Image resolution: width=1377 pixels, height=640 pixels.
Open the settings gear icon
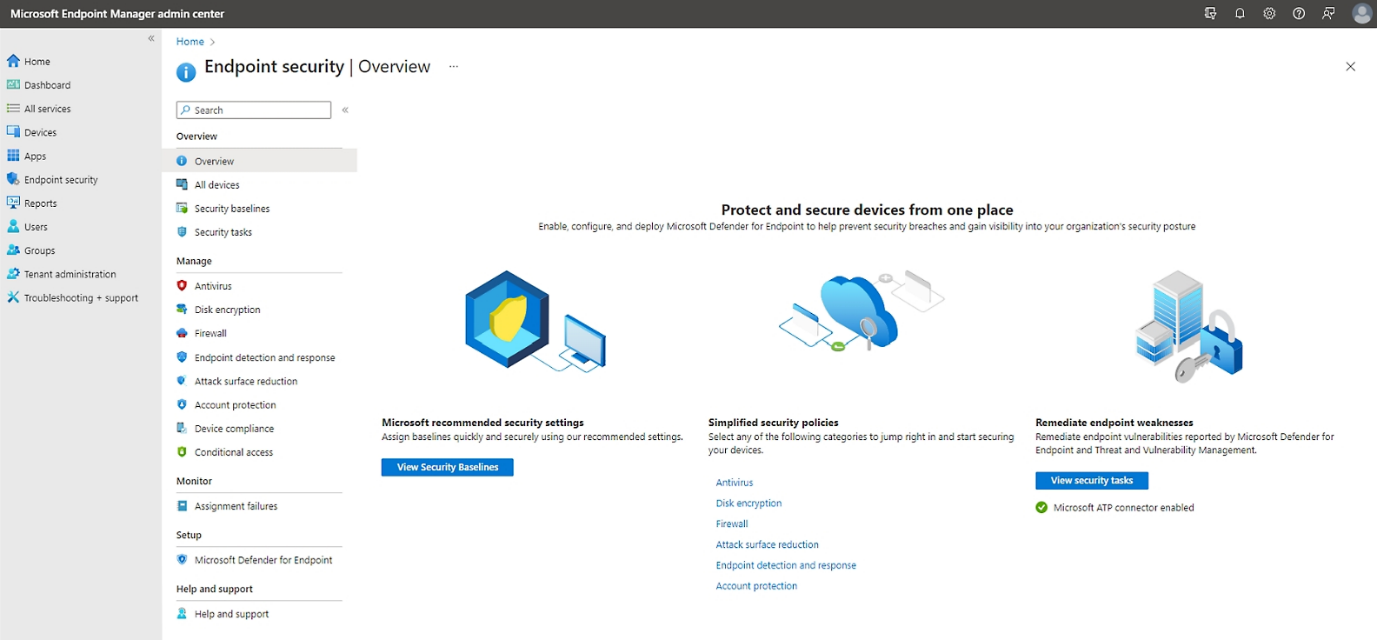(1269, 14)
